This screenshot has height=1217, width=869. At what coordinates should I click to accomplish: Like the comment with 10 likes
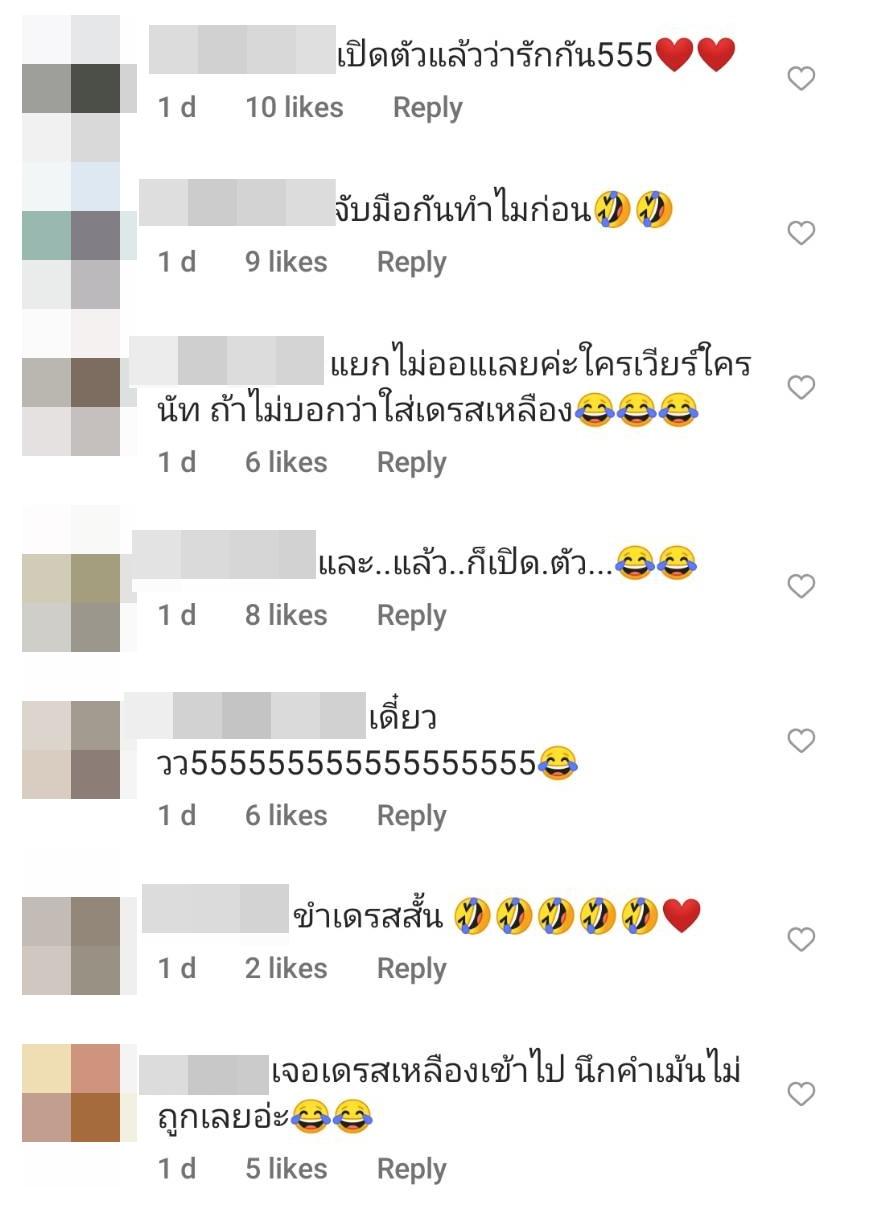pos(801,78)
